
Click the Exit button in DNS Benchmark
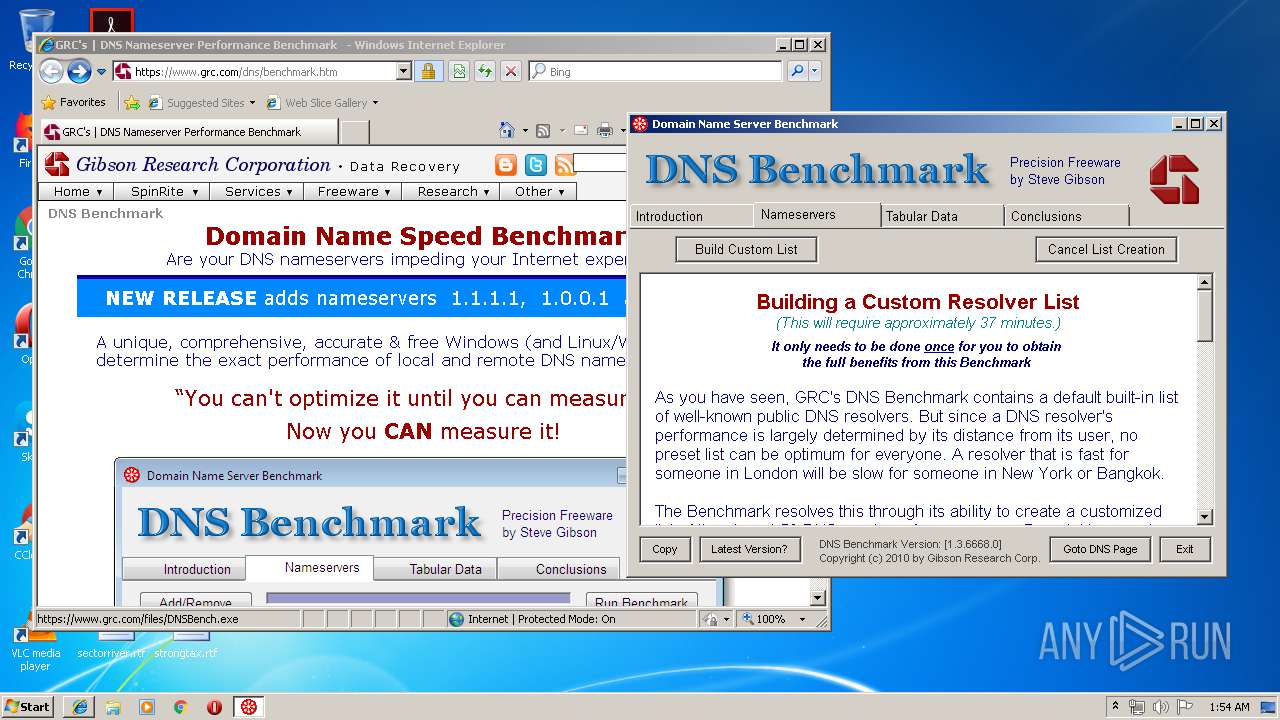click(x=1185, y=549)
